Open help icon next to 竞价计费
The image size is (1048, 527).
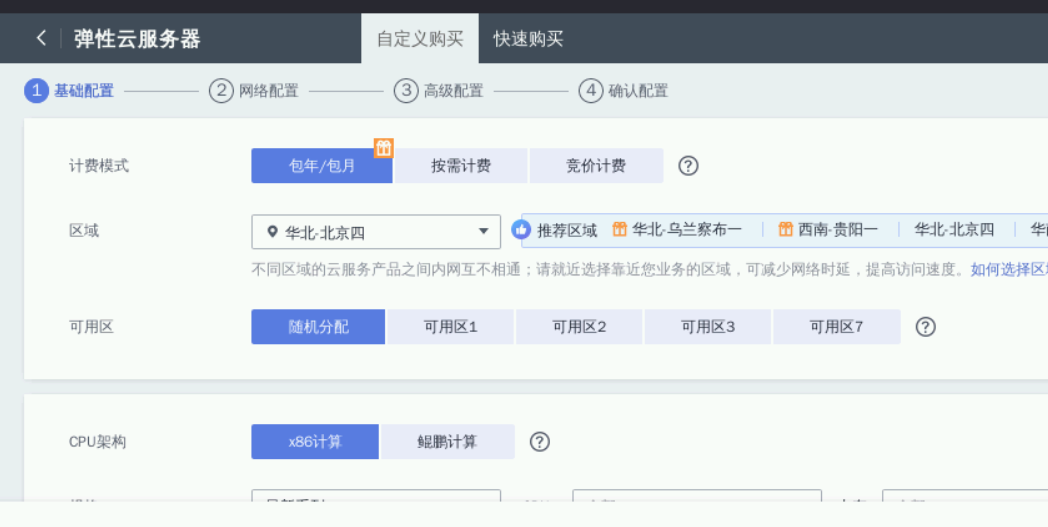coord(688,166)
